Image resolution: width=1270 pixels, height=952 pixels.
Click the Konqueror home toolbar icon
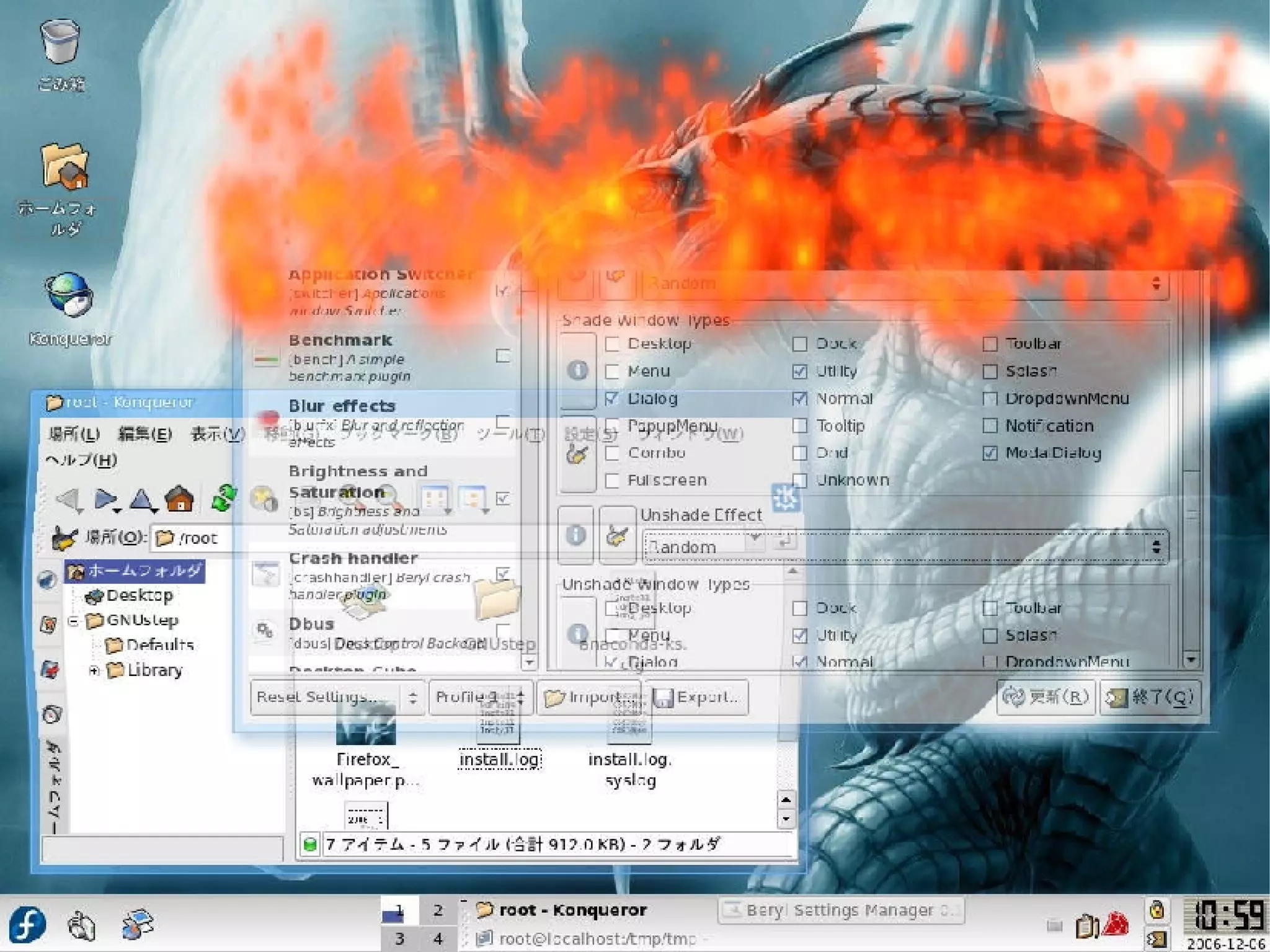[x=179, y=498]
